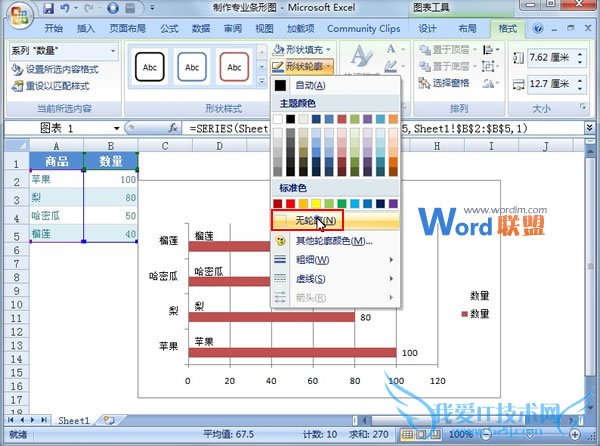
Task: Undo the last action
Action: click(x=65, y=8)
